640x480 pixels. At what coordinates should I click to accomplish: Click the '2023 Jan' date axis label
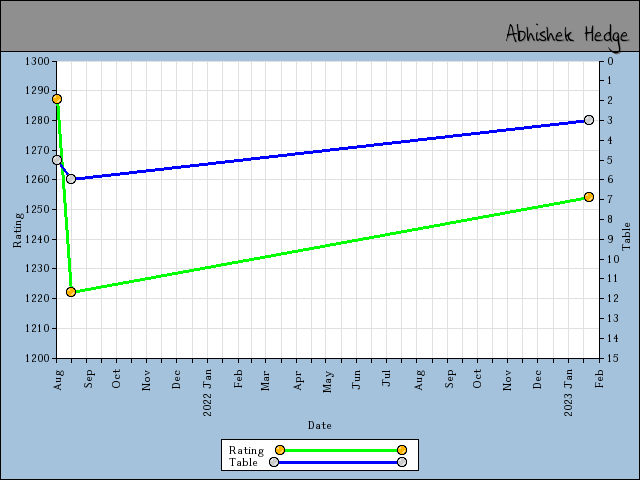pyautogui.click(x=568, y=392)
